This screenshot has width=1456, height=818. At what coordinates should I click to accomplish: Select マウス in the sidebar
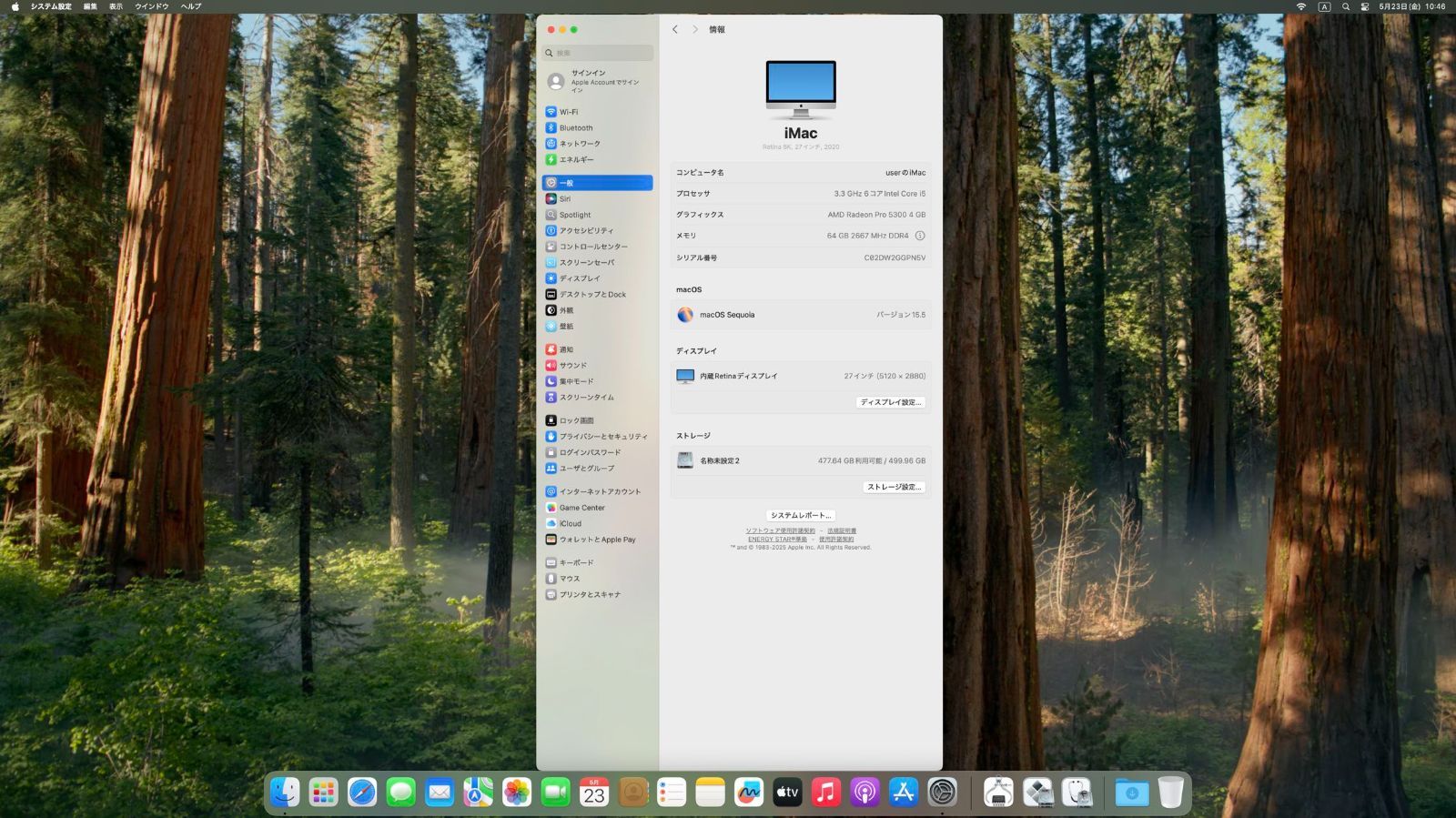[597, 579]
